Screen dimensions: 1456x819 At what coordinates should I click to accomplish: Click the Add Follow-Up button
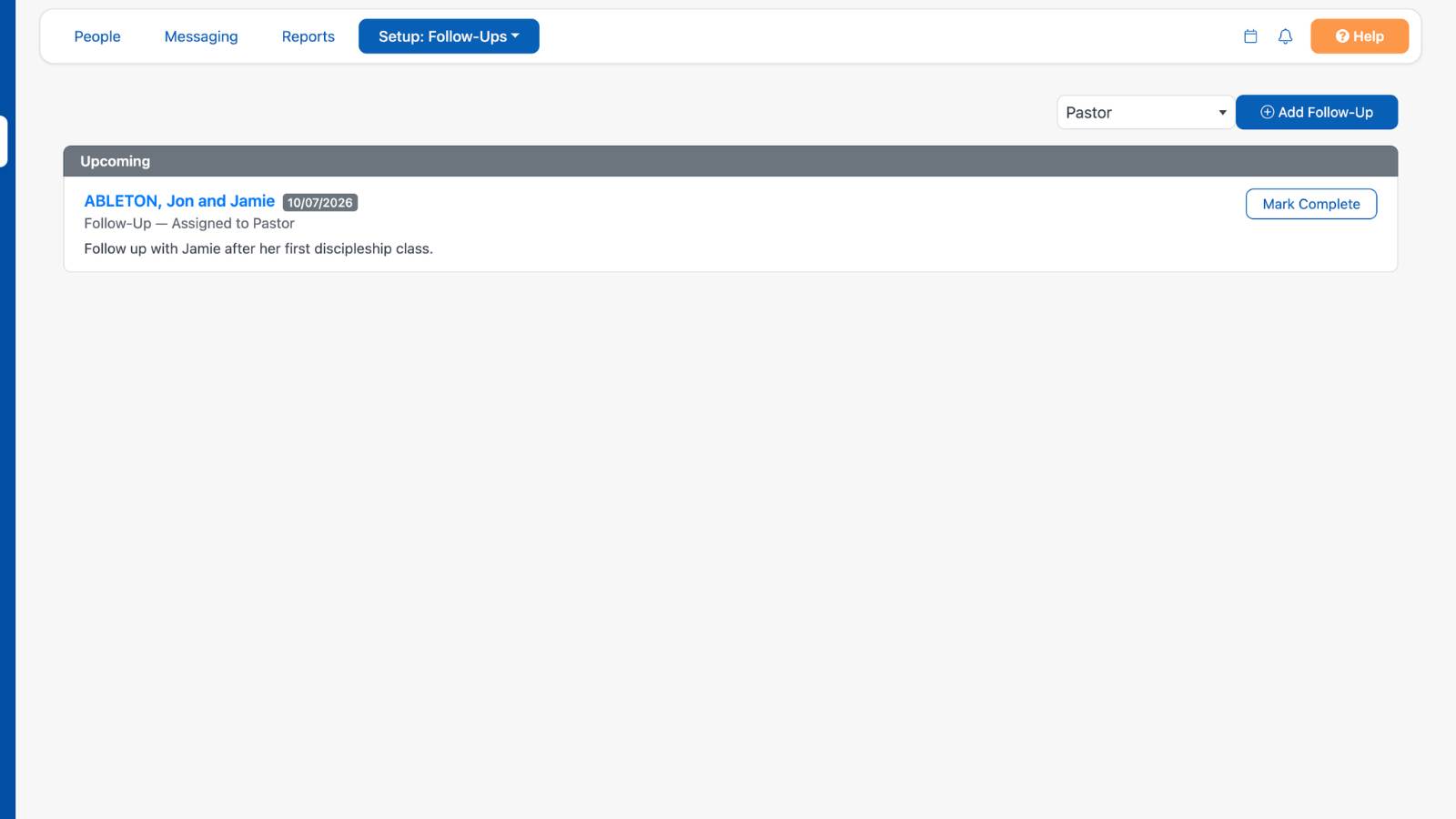click(x=1317, y=112)
